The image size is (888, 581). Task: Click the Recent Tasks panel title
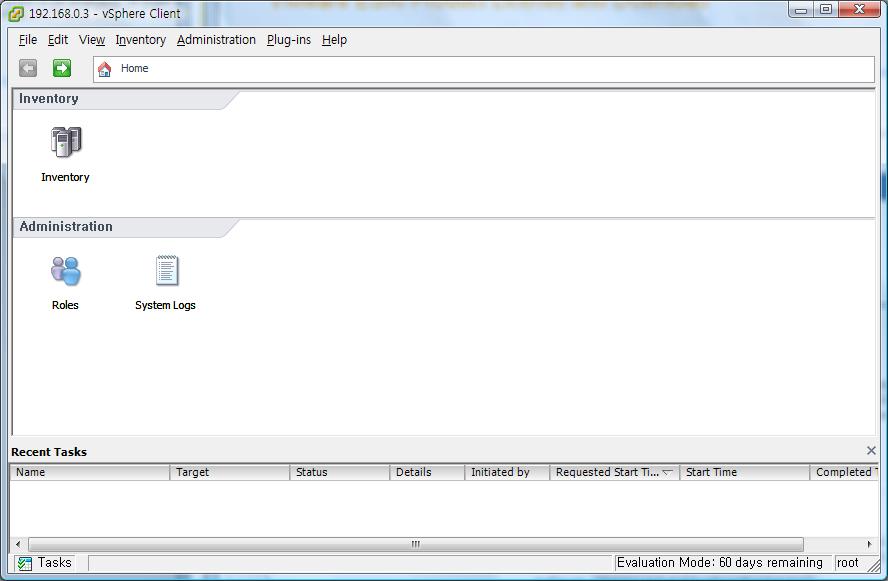(49, 452)
